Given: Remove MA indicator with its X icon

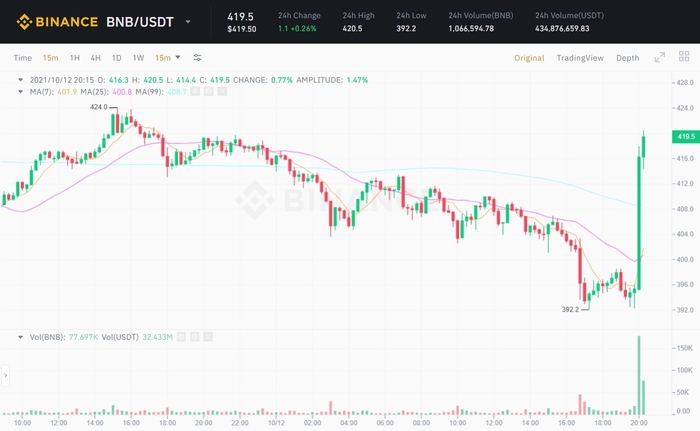Looking at the screenshot, I should click(x=222, y=92).
